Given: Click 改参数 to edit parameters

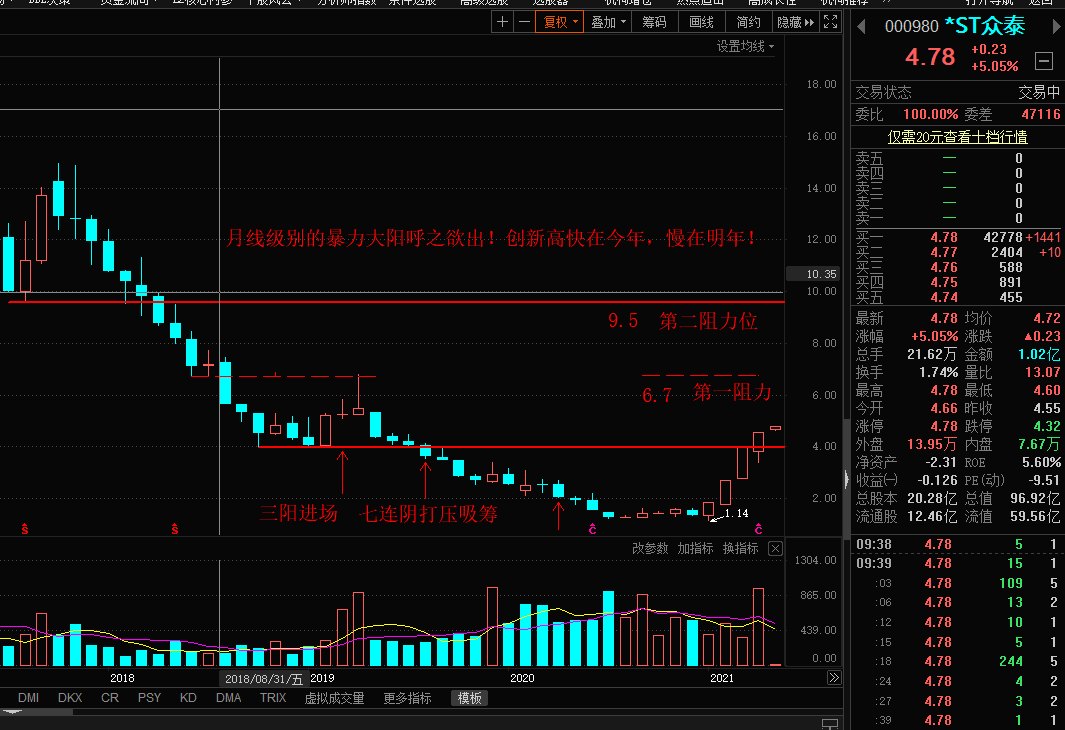Looking at the screenshot, I should pos(650,548).
